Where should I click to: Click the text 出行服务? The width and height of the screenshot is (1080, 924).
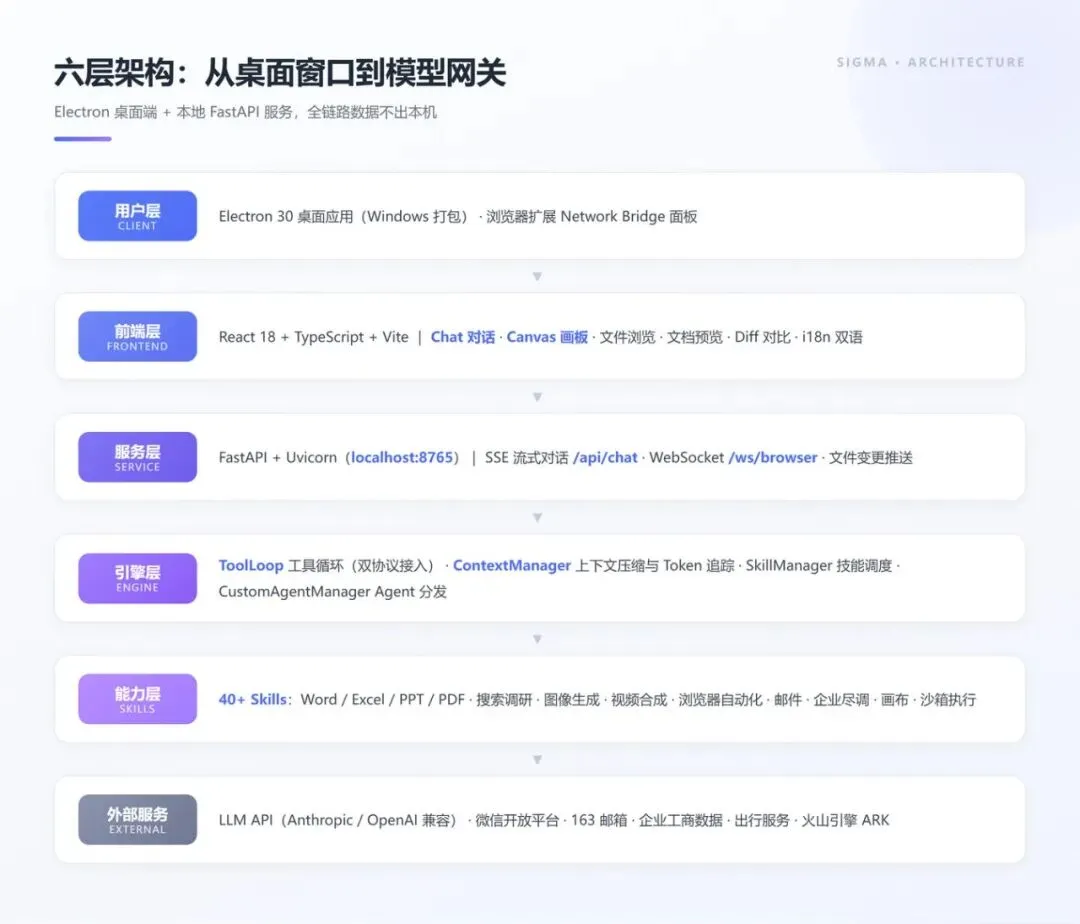762,820
